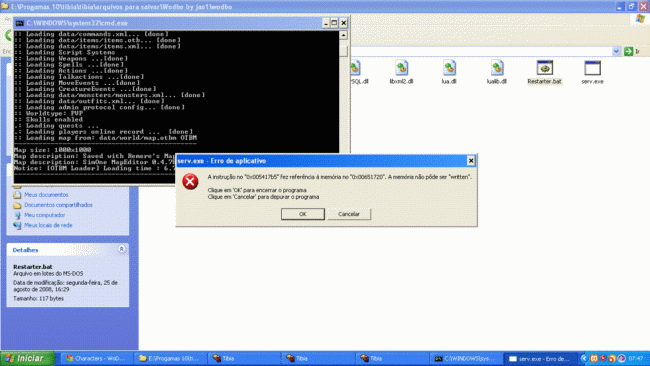The image size is (650, 366).
Task: Click the Meus documentos folder icon
Action: pos(17,195)
